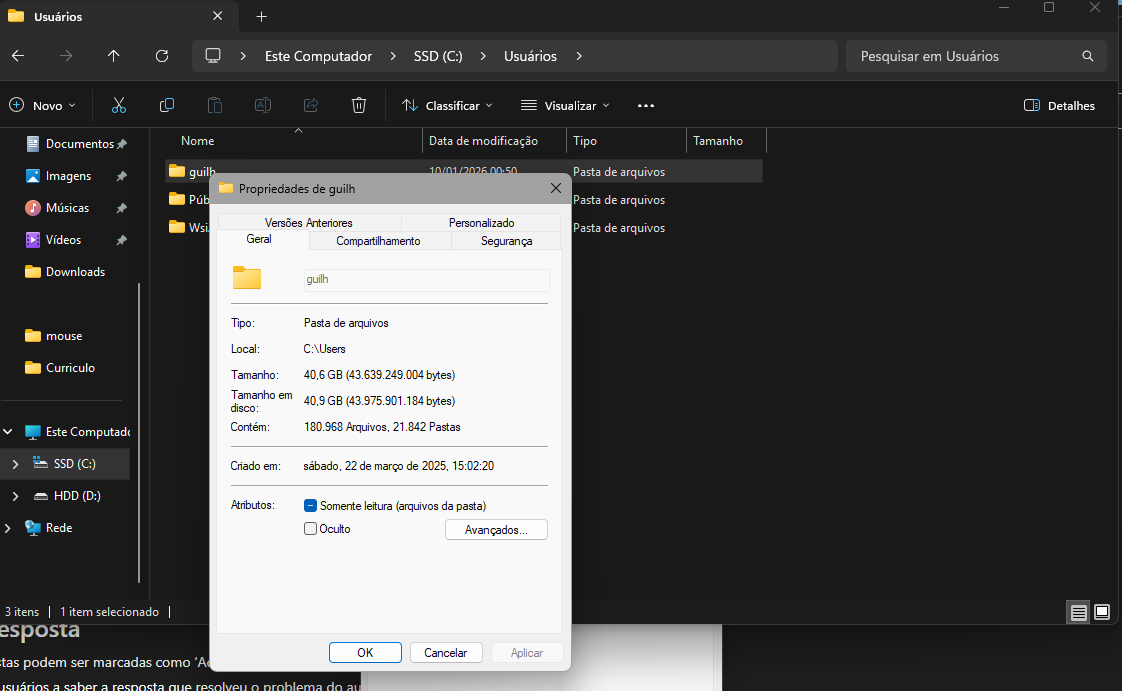Open Downloads in sidebar
The height and width of the screenshot is (691, 1122).
pyautogui.click(x=74, y=272)
